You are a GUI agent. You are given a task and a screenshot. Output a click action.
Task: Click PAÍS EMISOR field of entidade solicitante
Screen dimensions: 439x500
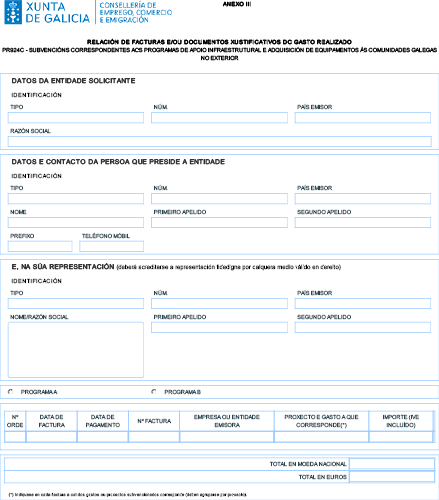coord(363,118)
